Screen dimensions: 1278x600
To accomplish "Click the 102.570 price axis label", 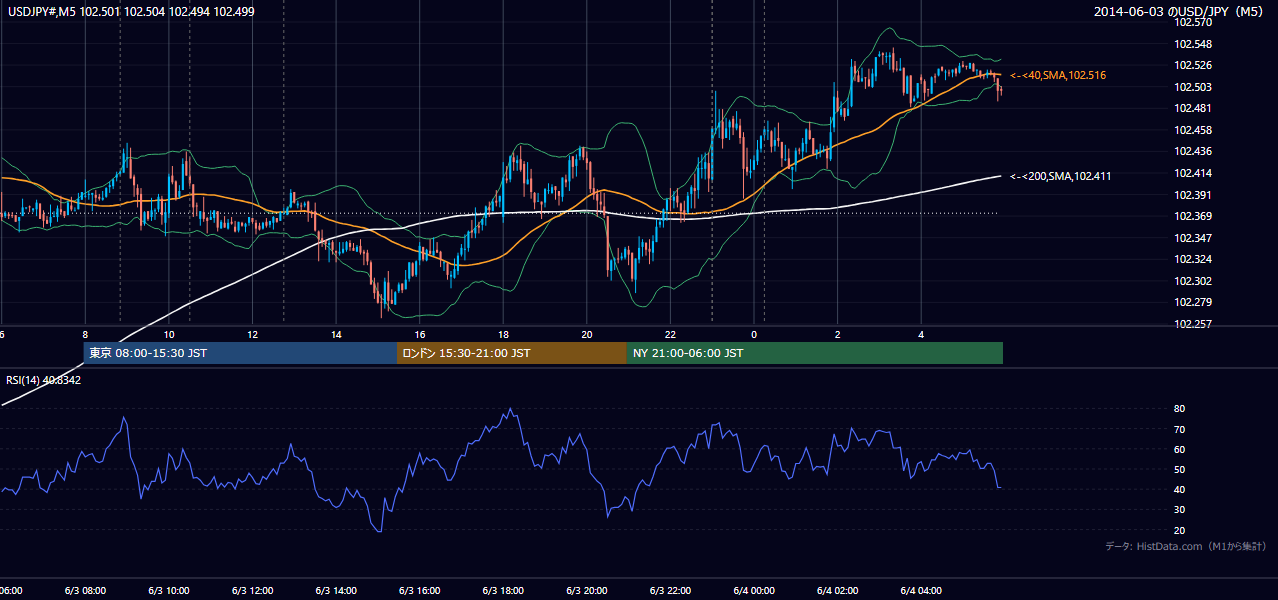I will click(x=1191, y=22).
